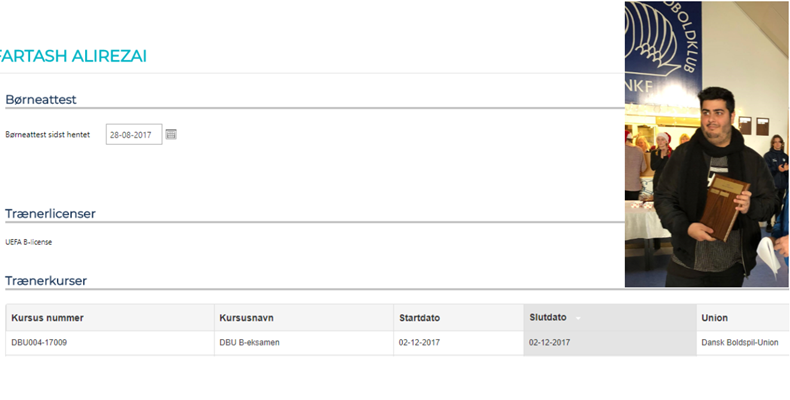Click the FARTASH ALIREZAI name heading
790x400 pixels.
[74, 56]
